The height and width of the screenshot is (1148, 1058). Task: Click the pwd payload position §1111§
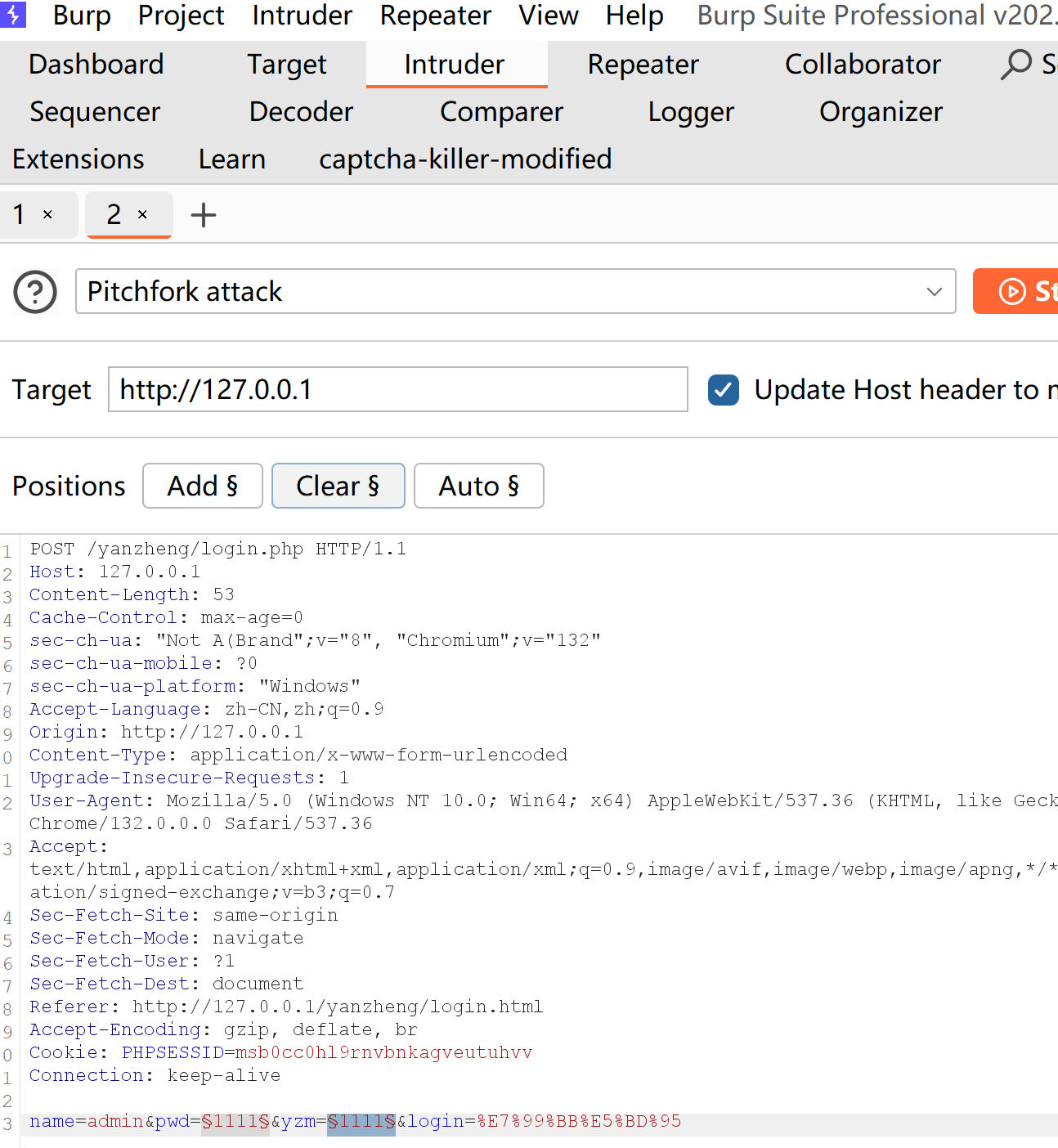[x=235, y=1121]
